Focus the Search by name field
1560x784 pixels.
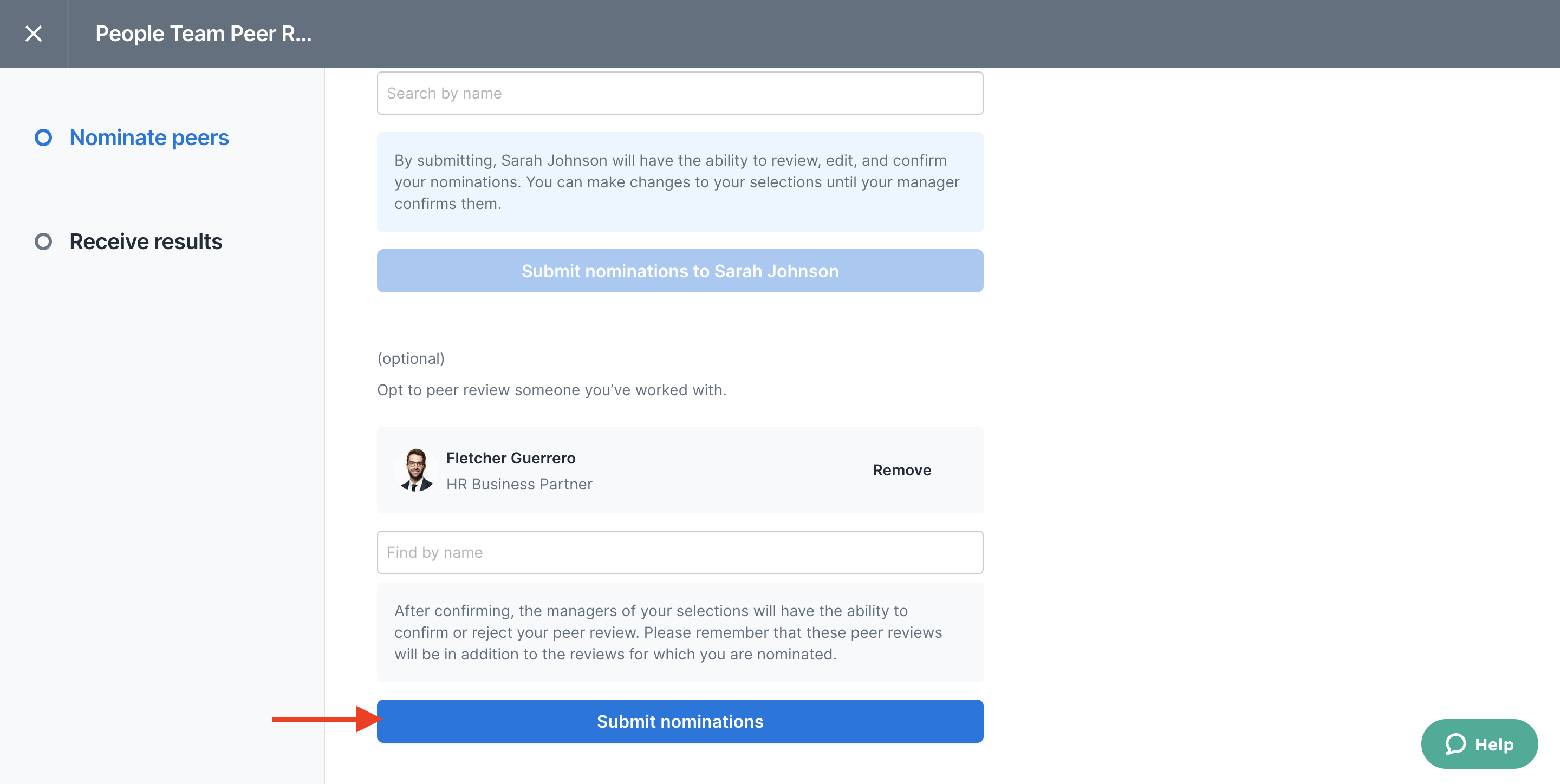[x=679, y=93]
